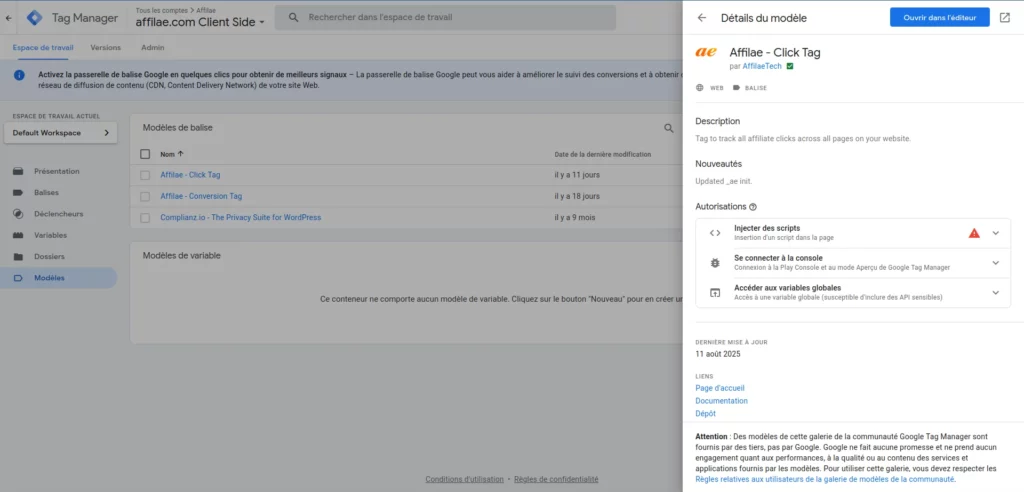The height and width of the screenshot is (492, 1024).
Task: Tick the Affilae - Conversion Tag checkbox
Action: tap(145, 196)
